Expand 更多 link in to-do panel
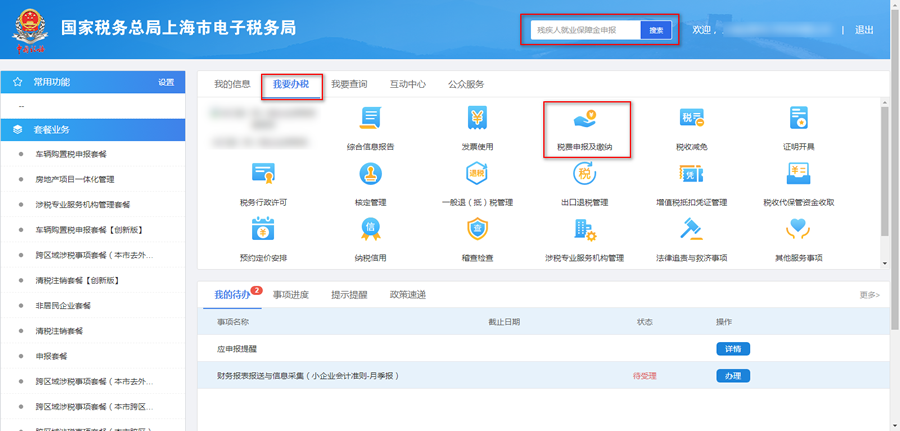 tap(869, 295)
